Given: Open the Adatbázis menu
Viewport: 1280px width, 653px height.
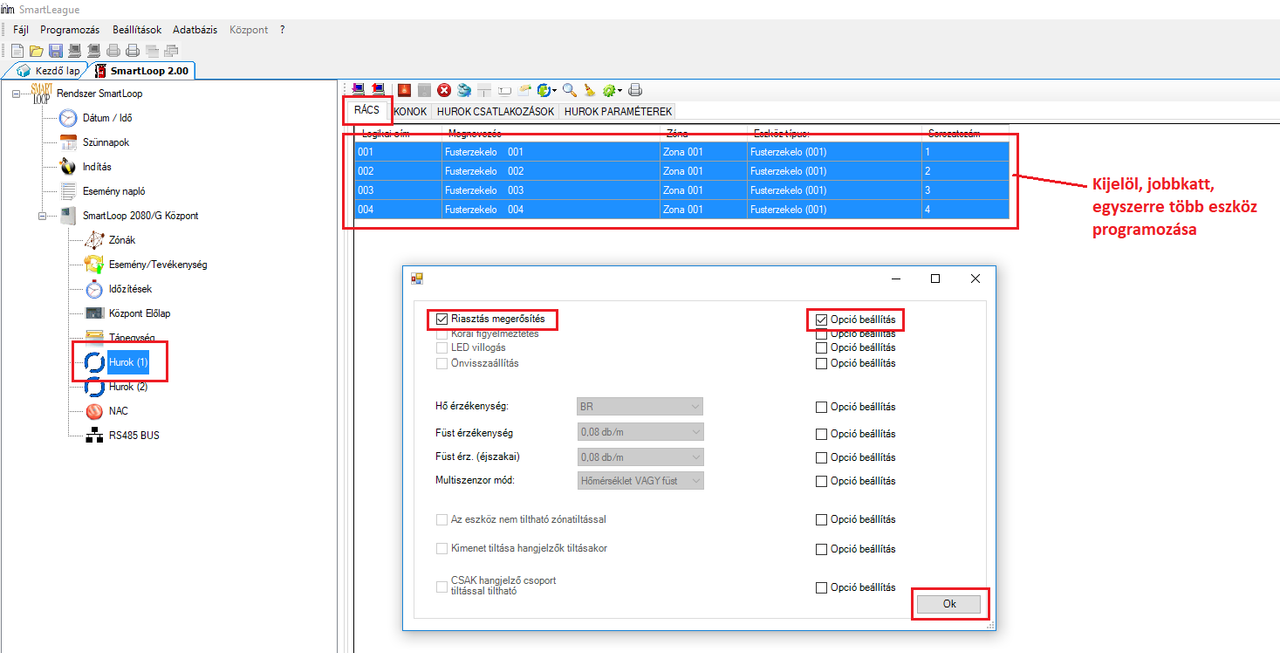Looking at the screenshot, I should tap(195, 30).
